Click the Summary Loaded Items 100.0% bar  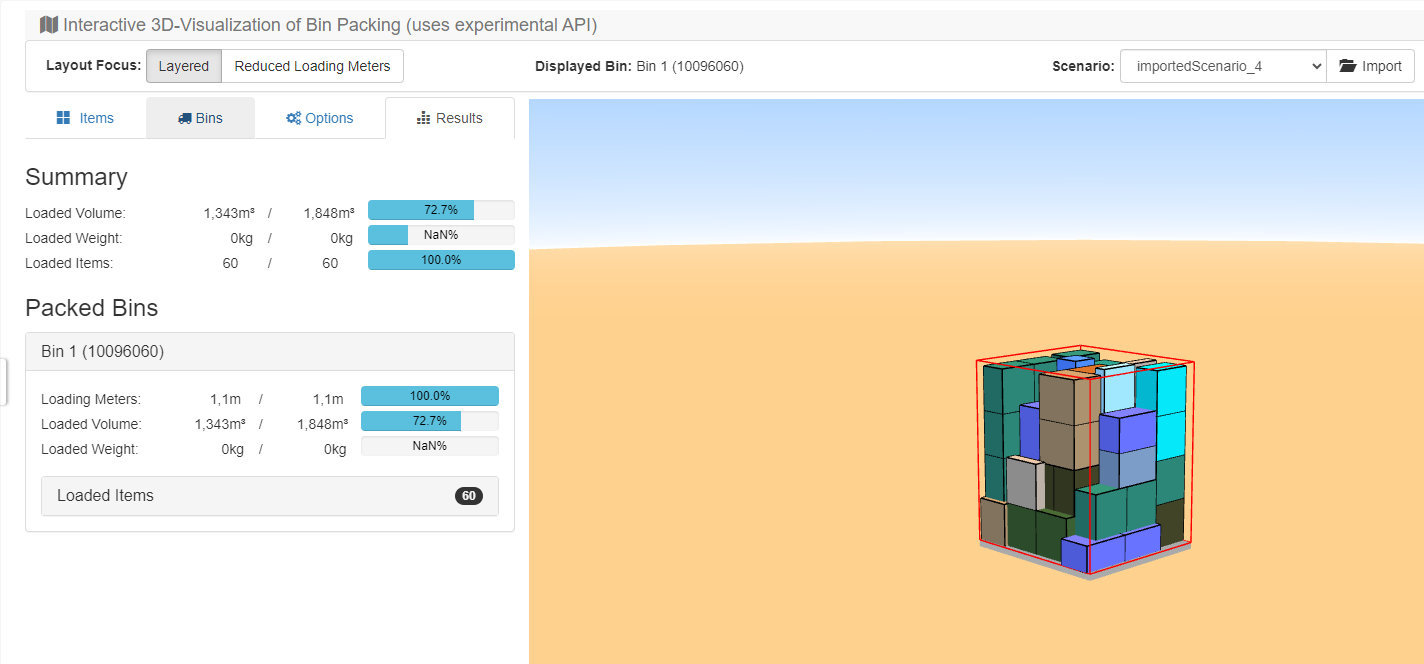[440, 260]
